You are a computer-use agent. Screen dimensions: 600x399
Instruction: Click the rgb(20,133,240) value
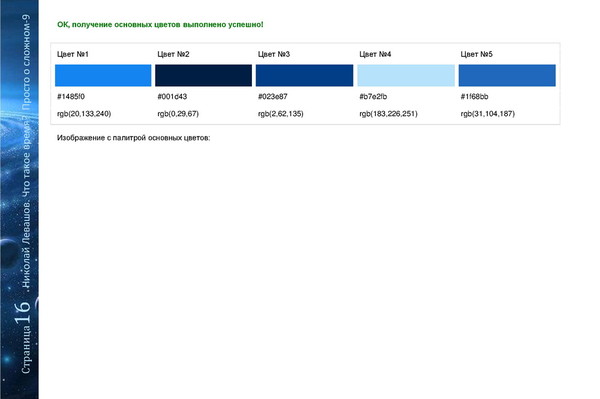pyautogui.click(x=84, y=114)
